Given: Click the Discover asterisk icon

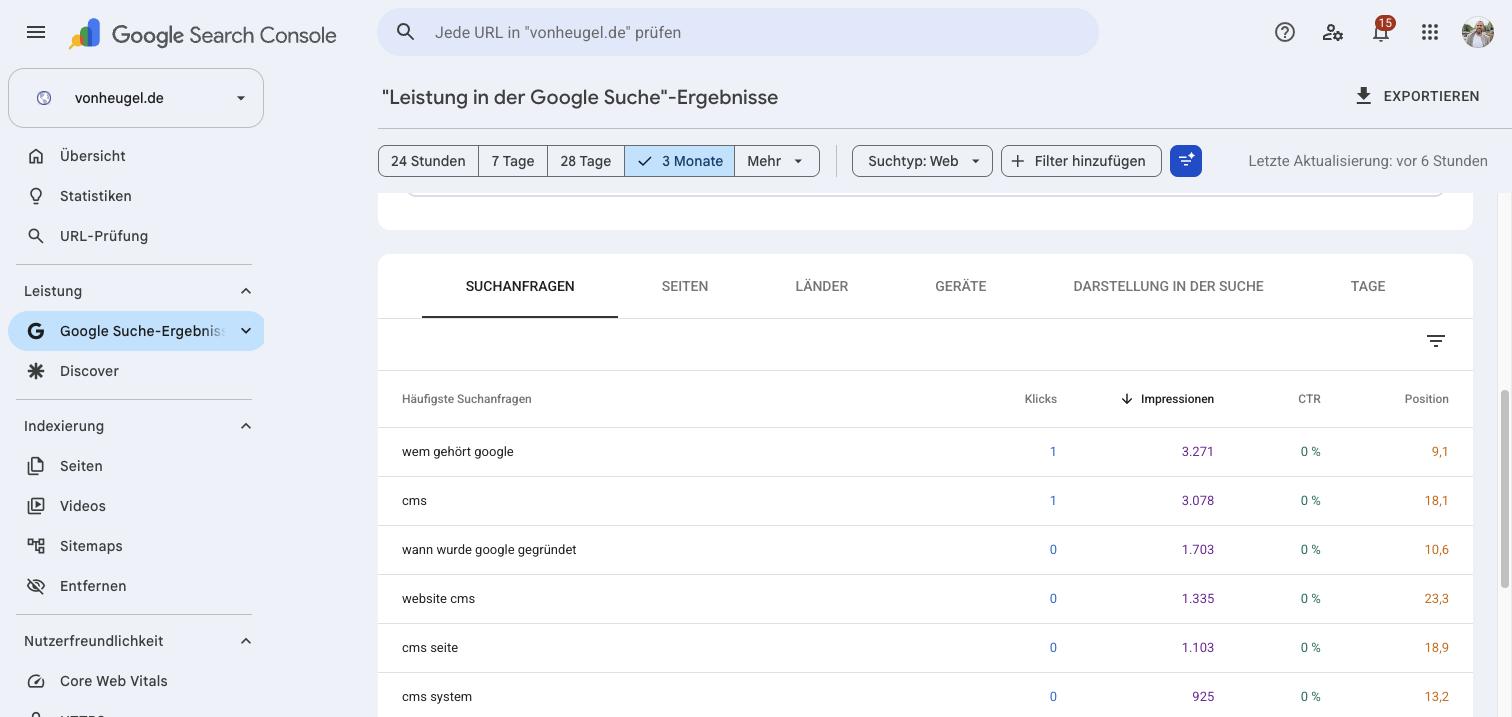Looking at the screenshot, I should [x=36, y=371].
